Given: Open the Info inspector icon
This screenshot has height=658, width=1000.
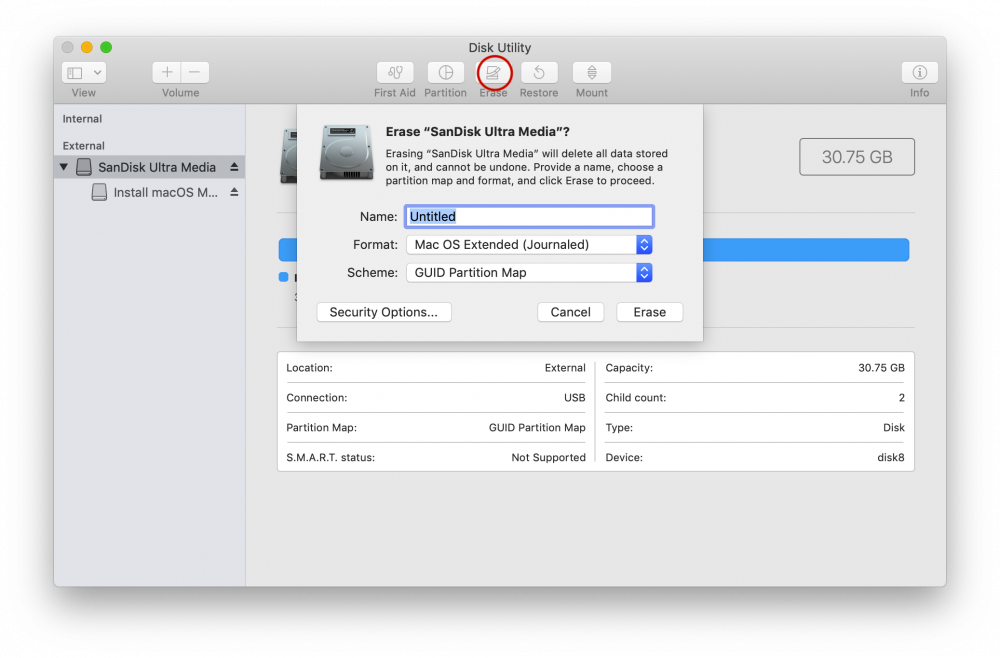Looking at the screenshot, I should point(919,73).
